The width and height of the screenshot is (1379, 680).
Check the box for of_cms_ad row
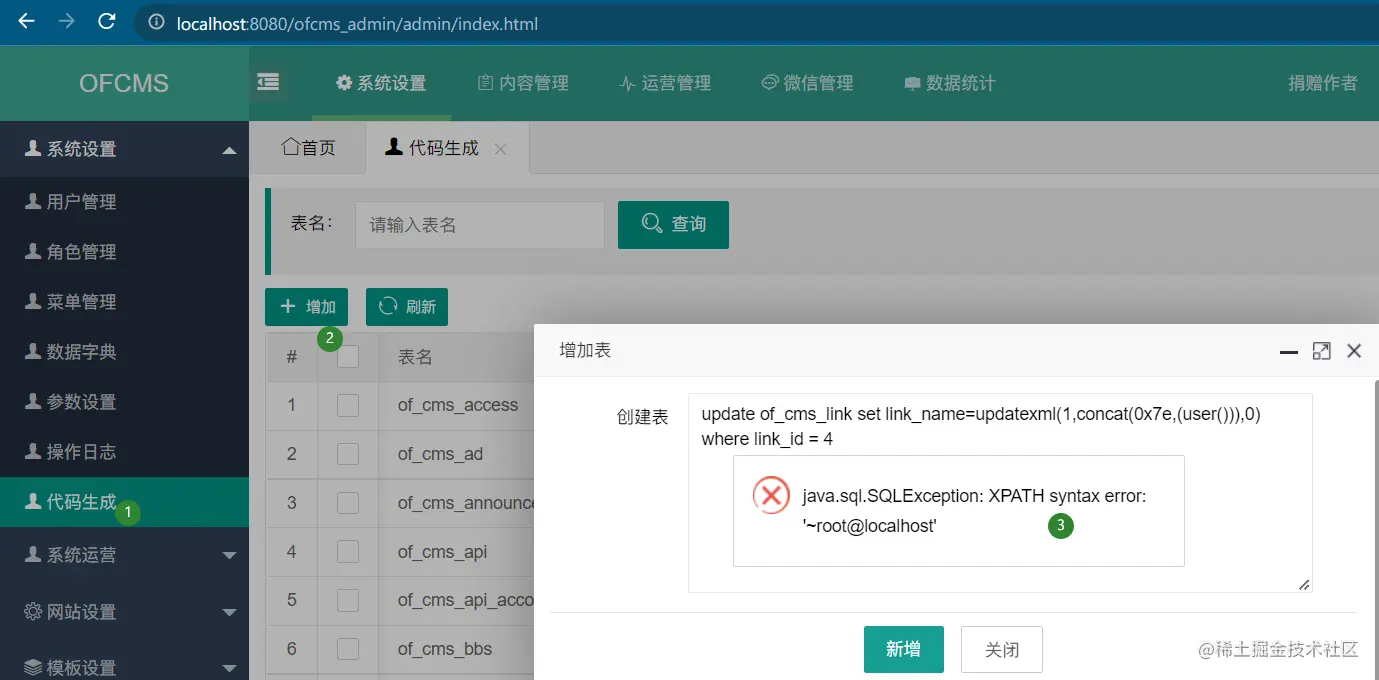pyautogui.click(x=348, y=454)
